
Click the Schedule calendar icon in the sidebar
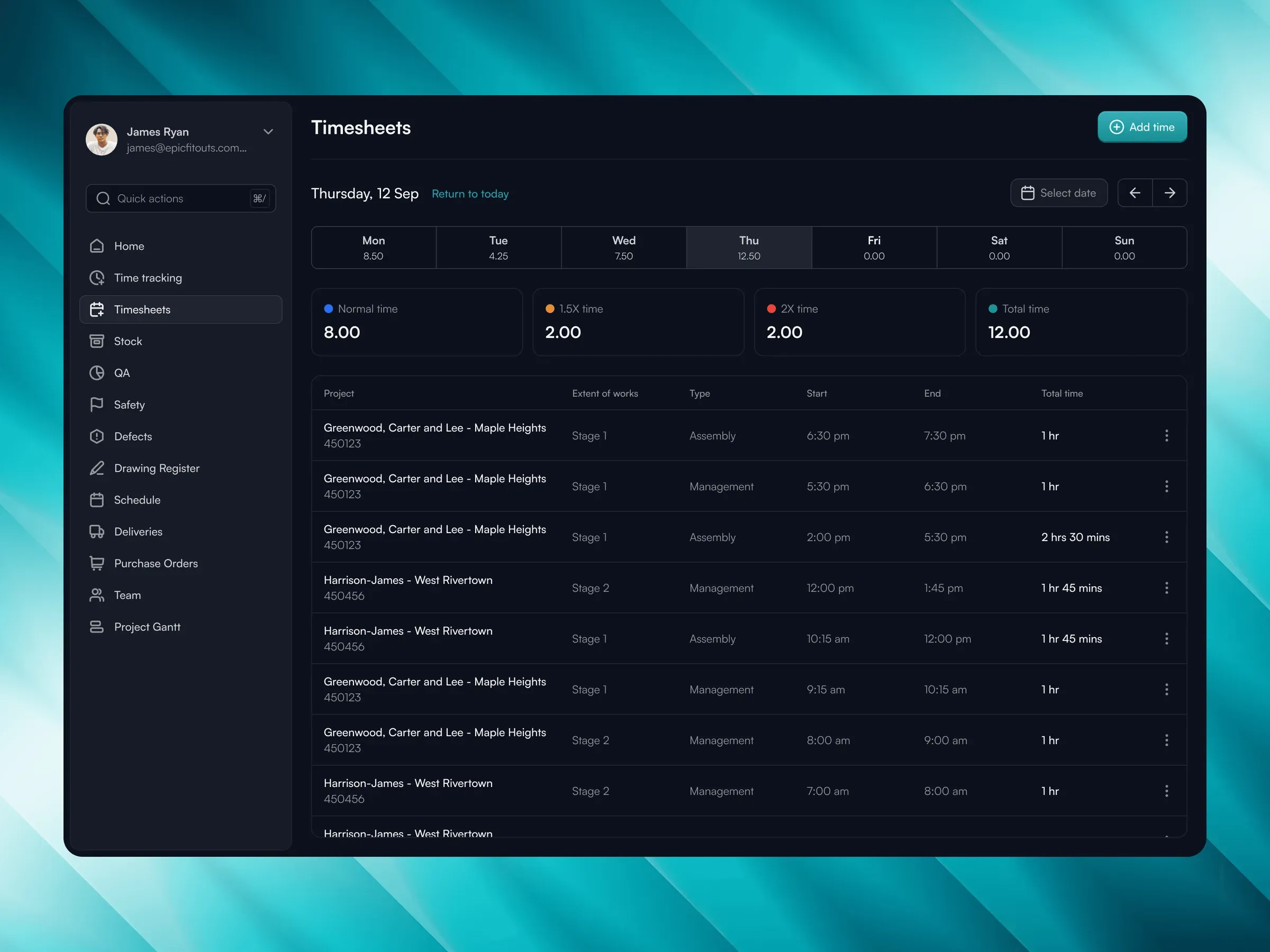pos(96,500)
